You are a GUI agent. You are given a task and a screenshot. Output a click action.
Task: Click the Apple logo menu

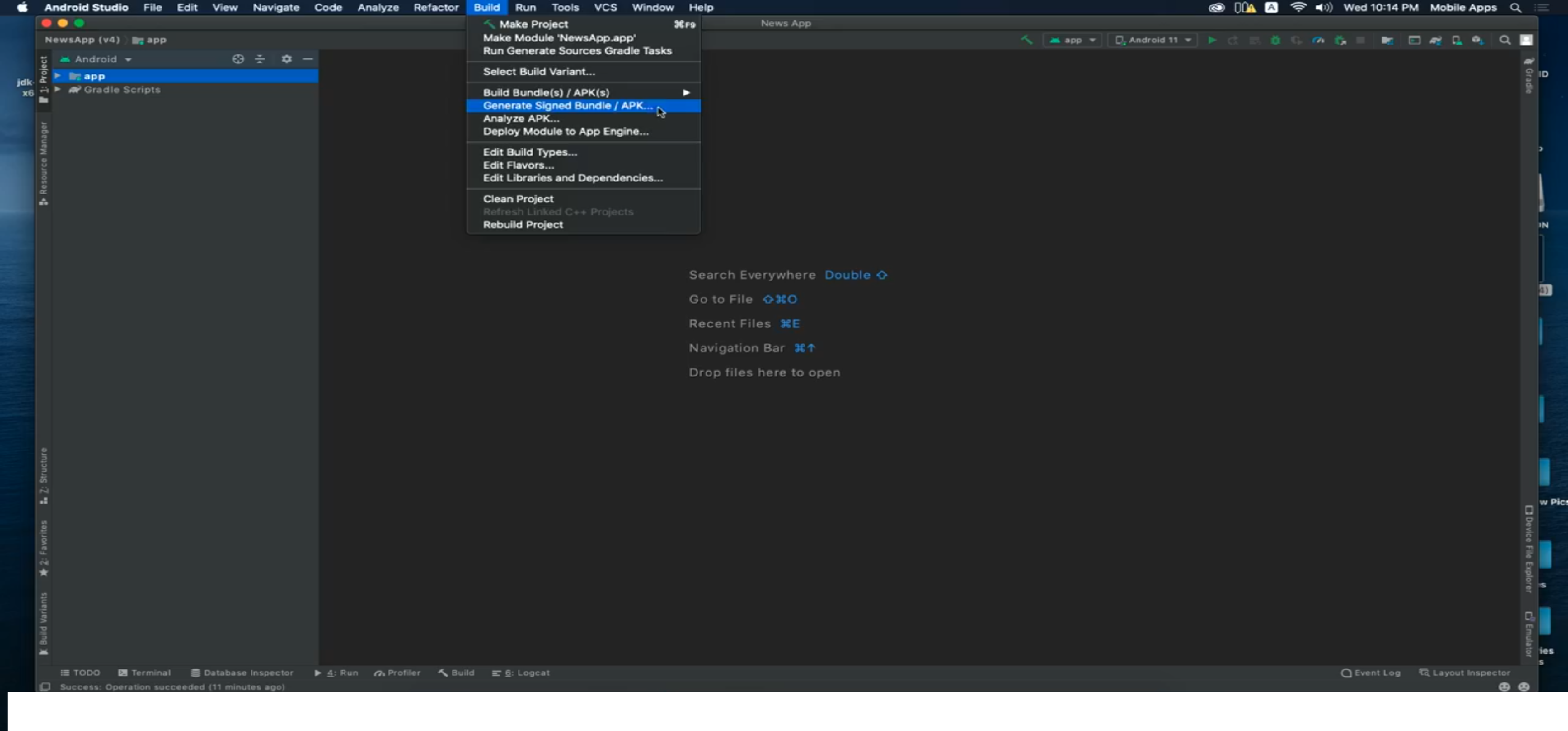pos(22,7)
